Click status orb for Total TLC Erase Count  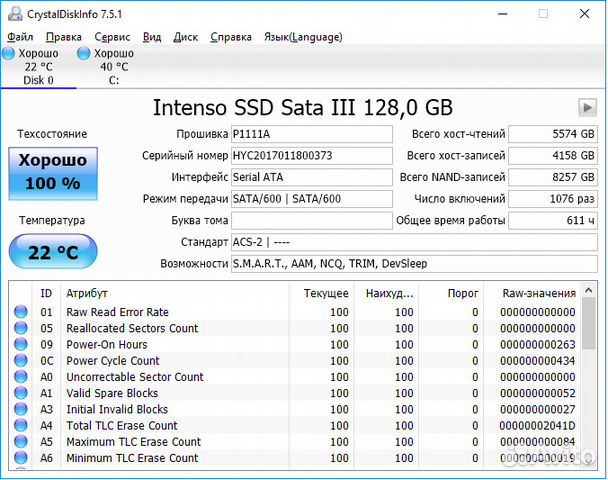tap(20, 426)
